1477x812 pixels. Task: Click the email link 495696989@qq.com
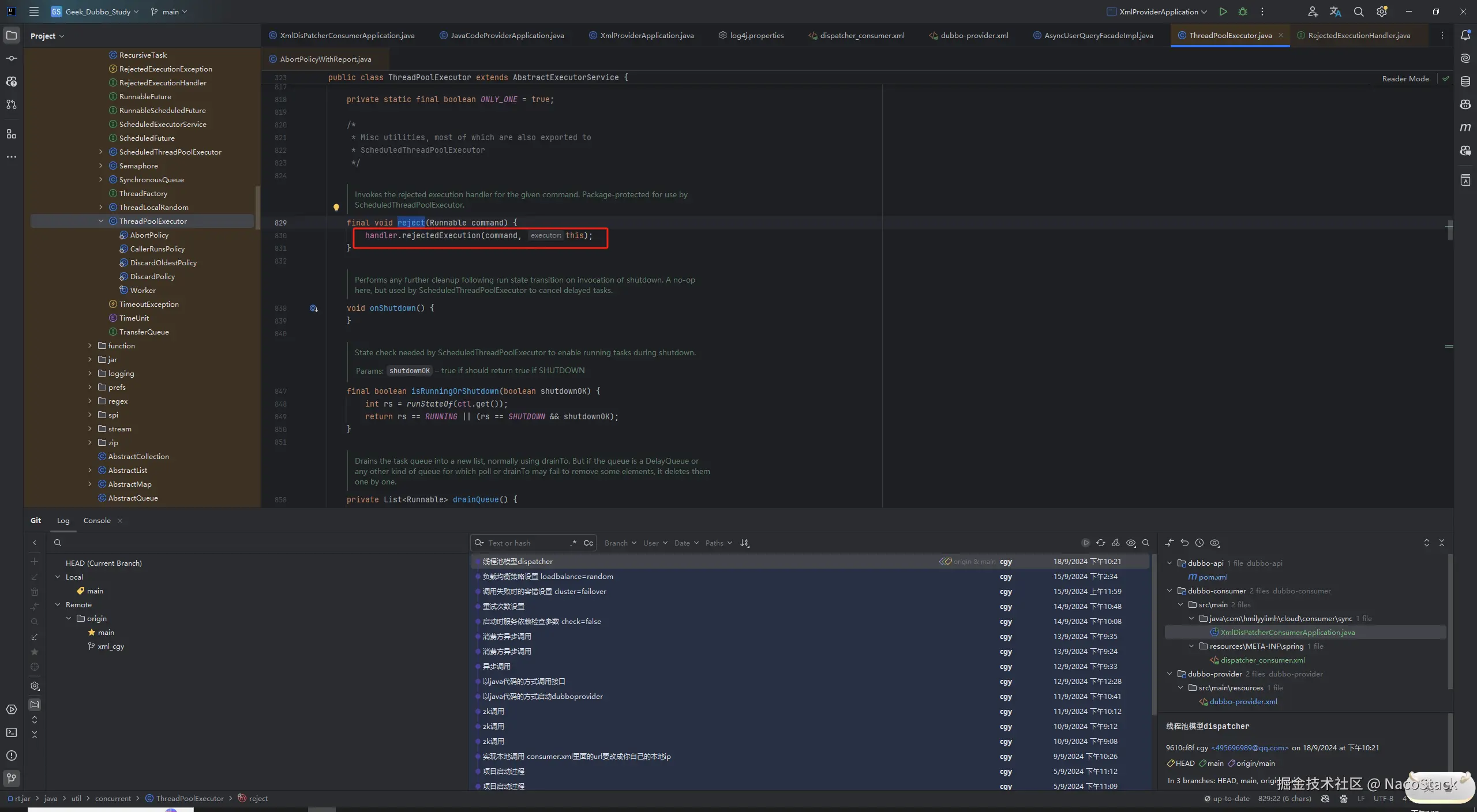click(x=1249, y=747)
